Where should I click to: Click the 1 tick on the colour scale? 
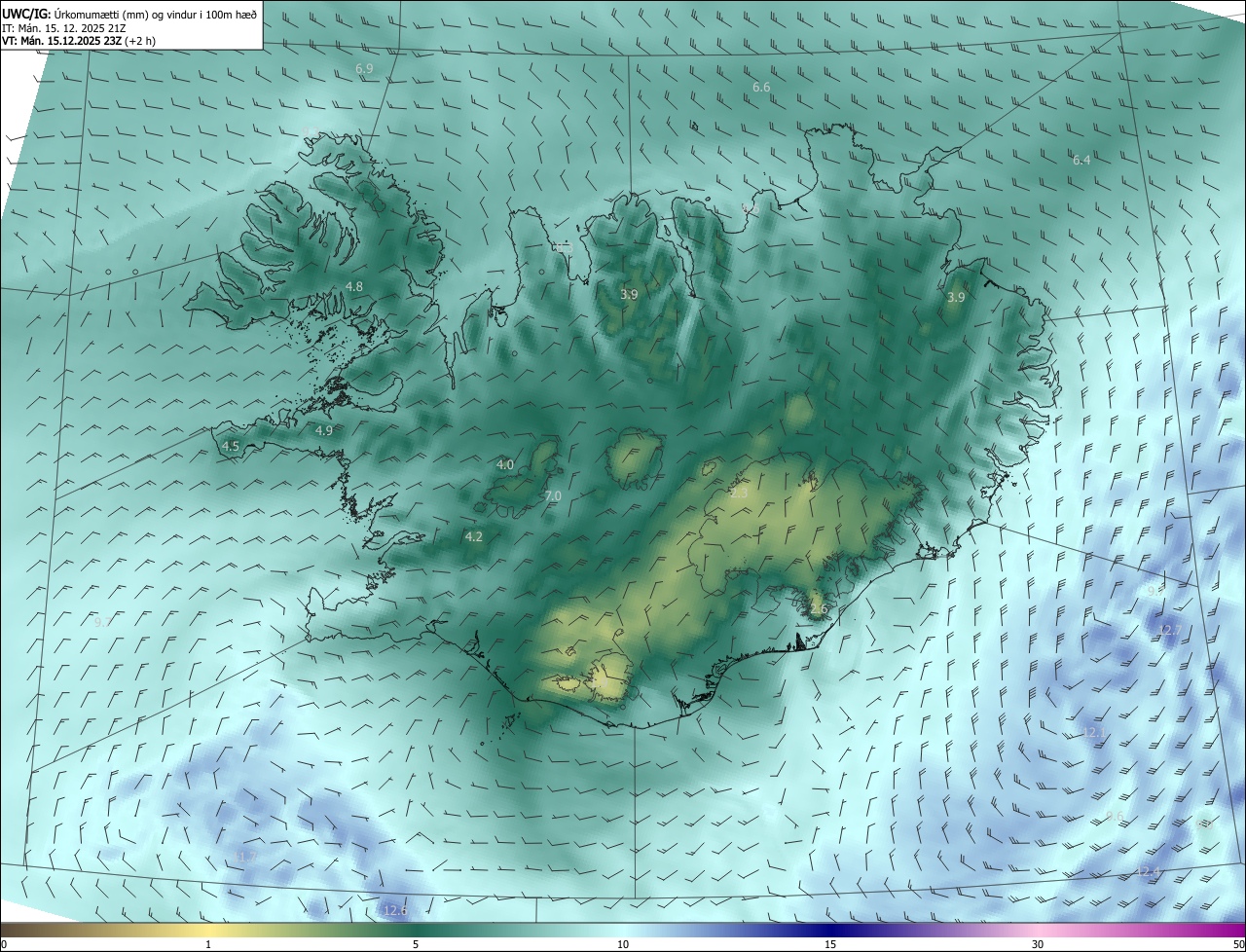tap(208, 944)
